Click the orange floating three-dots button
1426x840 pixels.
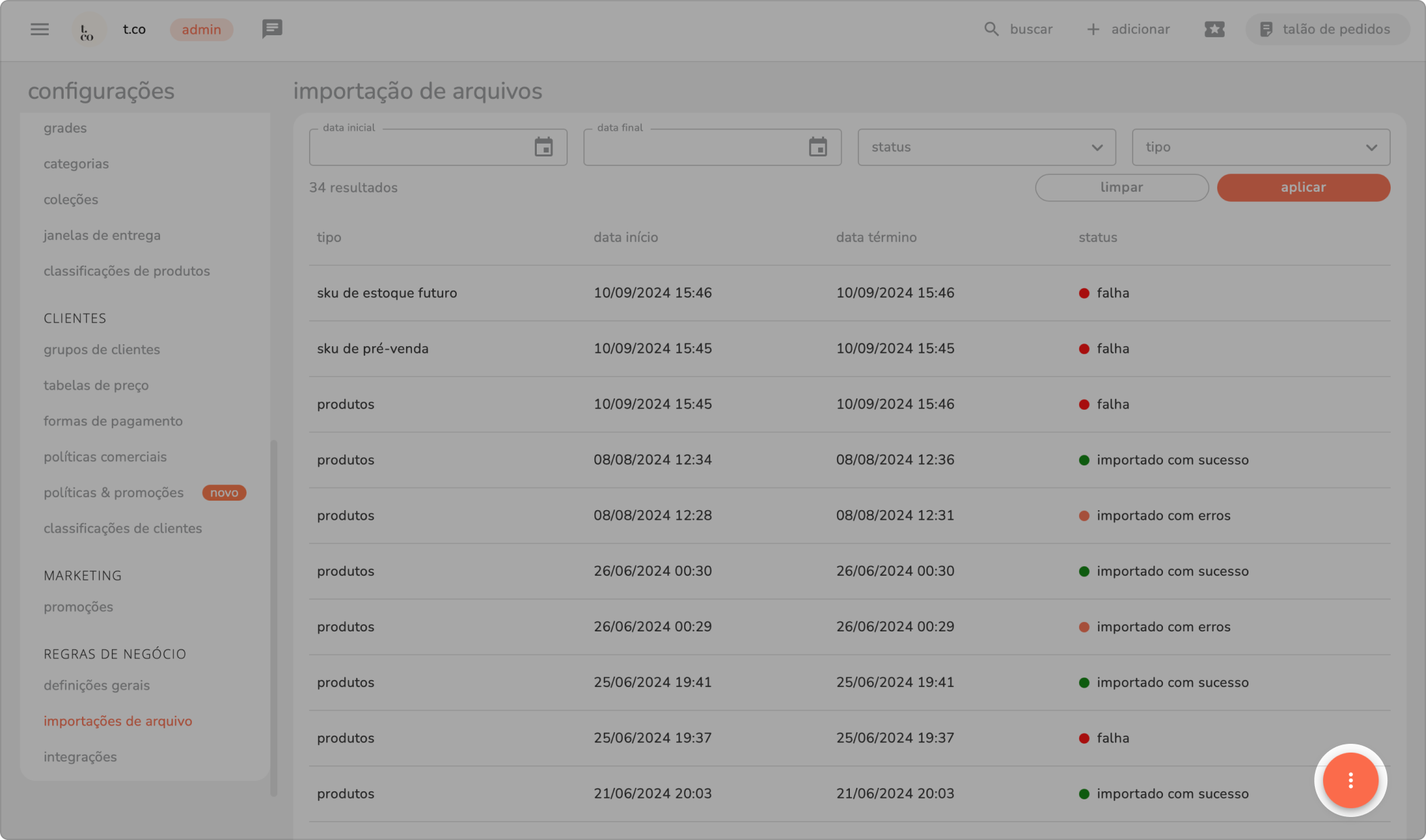1350,780
